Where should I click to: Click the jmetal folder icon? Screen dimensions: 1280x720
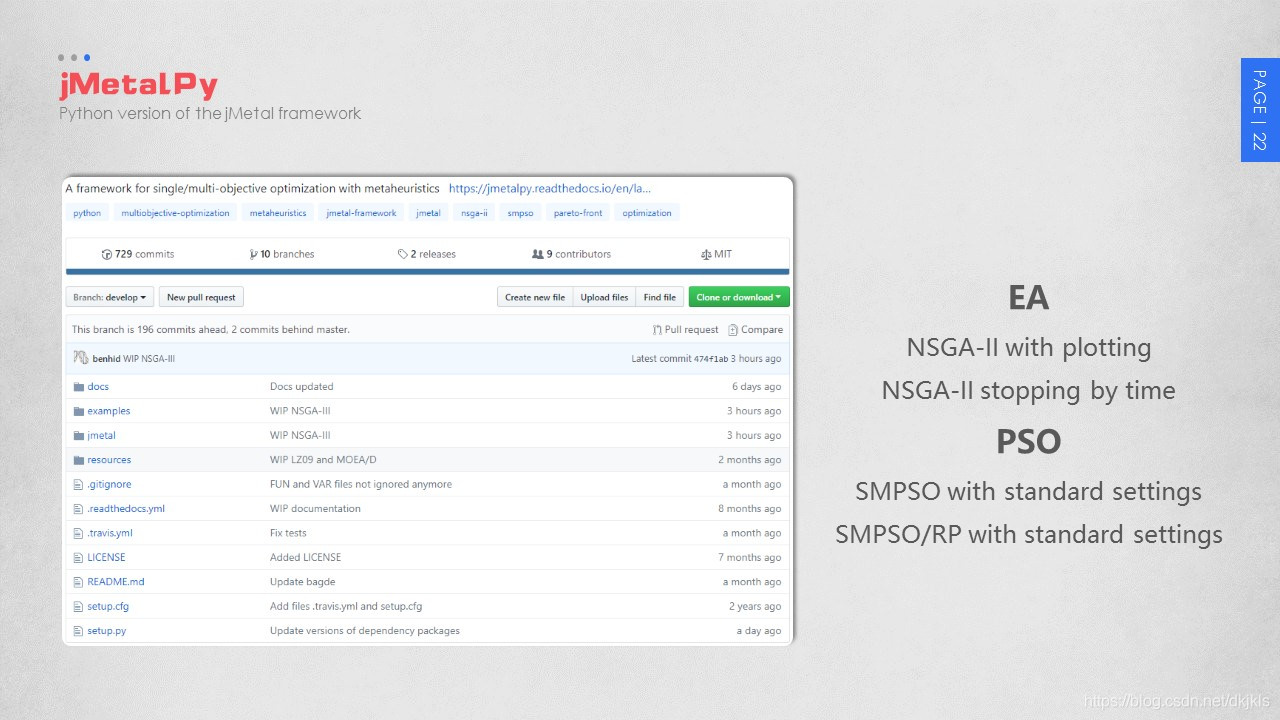pos(78,436)
